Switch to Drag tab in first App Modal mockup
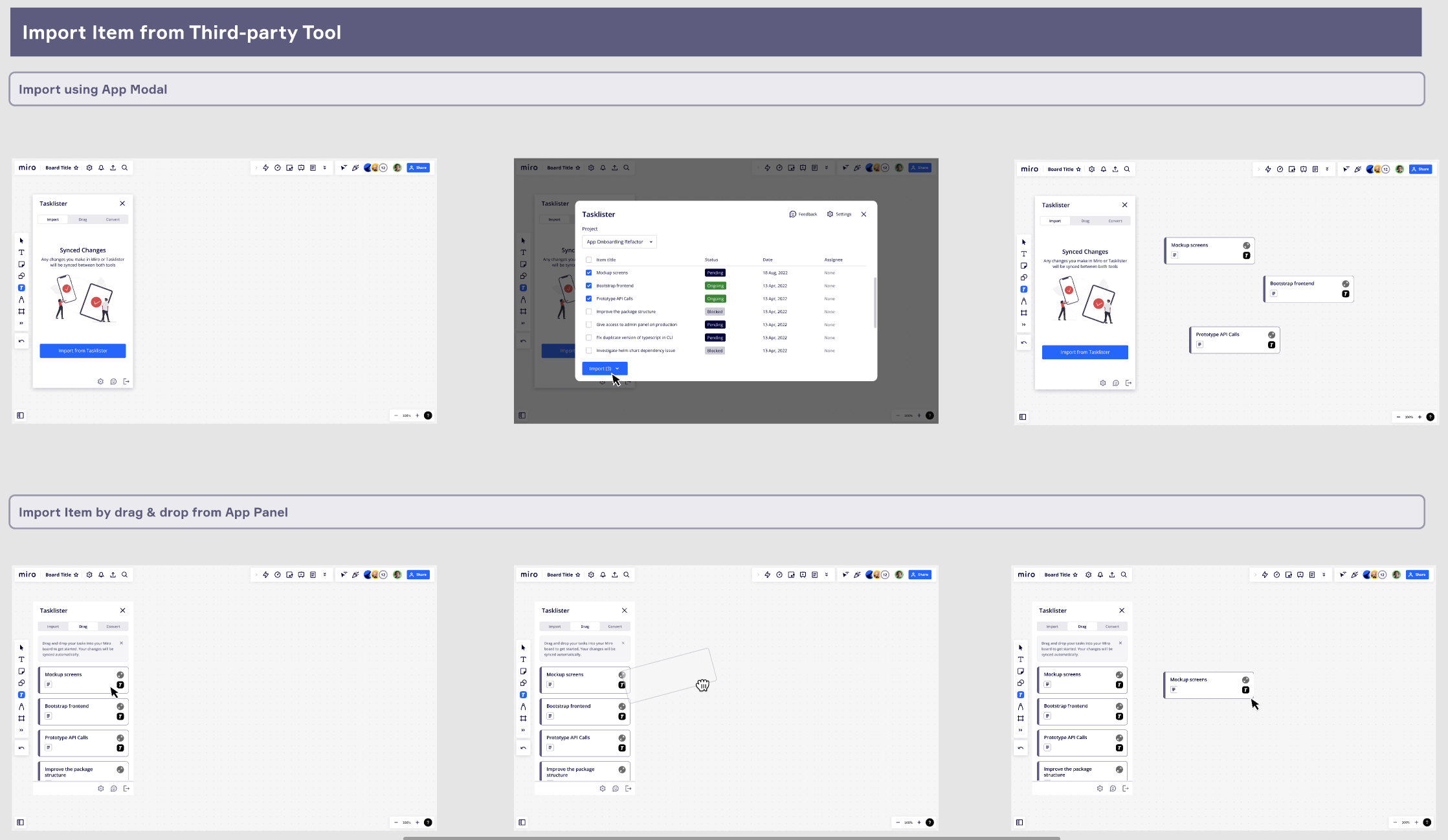The width and height of the screenshot is (1448, 840). [x=83, y=219]
